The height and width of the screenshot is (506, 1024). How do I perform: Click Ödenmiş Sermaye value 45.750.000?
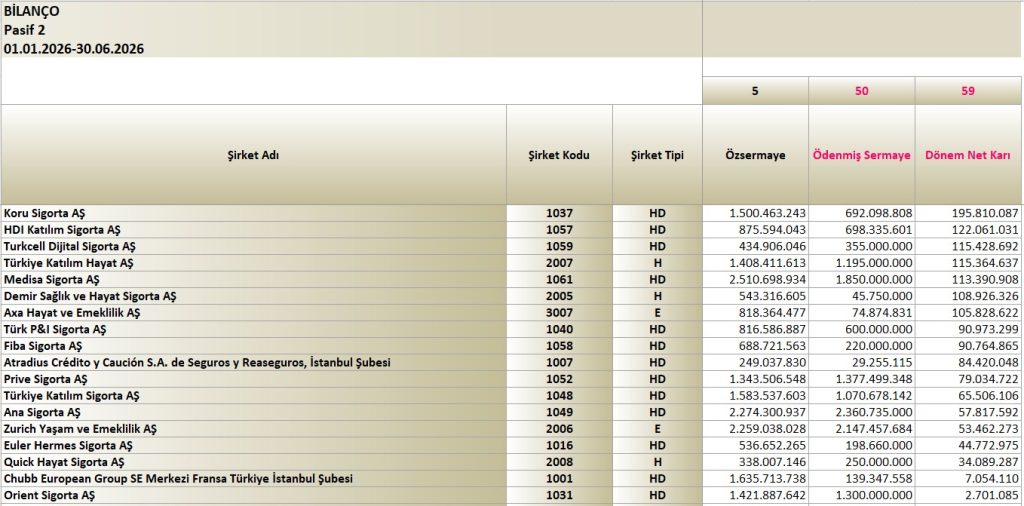pyautogui.click(x=861, y=296)
